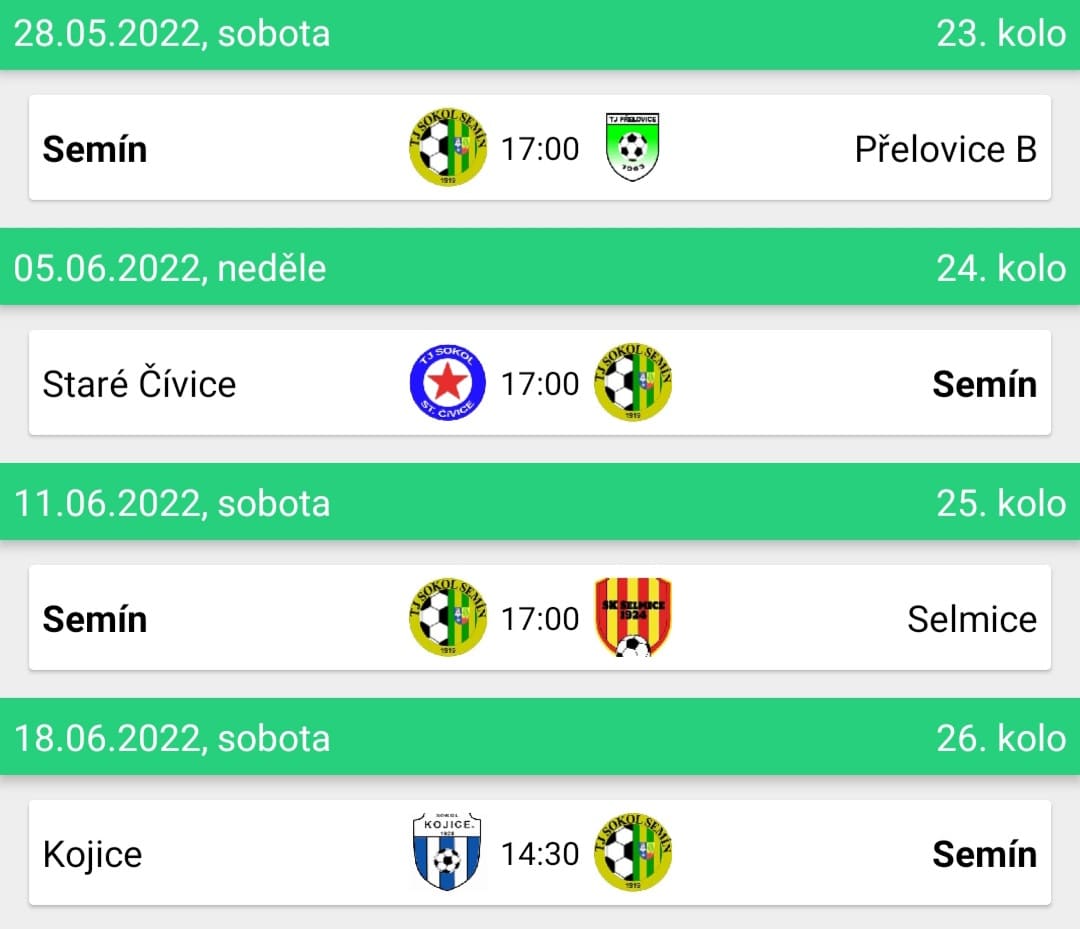
Task: Select the 28.05.2022, sobota date header
Action: 172,34
